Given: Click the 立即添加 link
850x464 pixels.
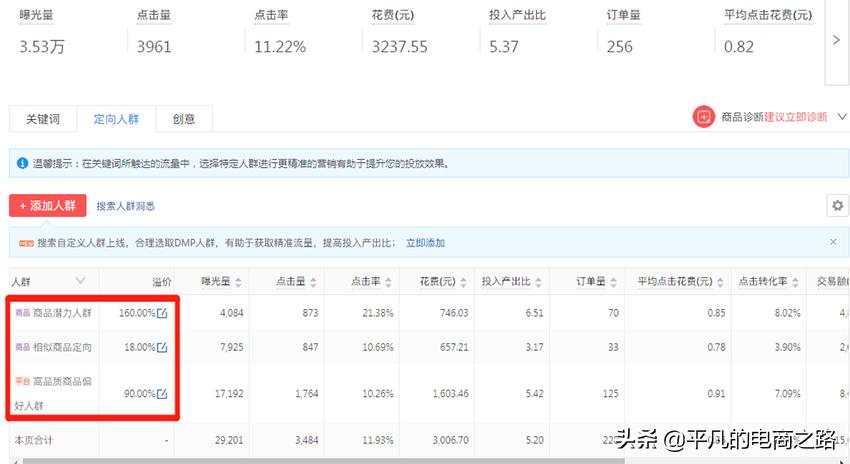Looking at the screenshot, I should [426, 243].
